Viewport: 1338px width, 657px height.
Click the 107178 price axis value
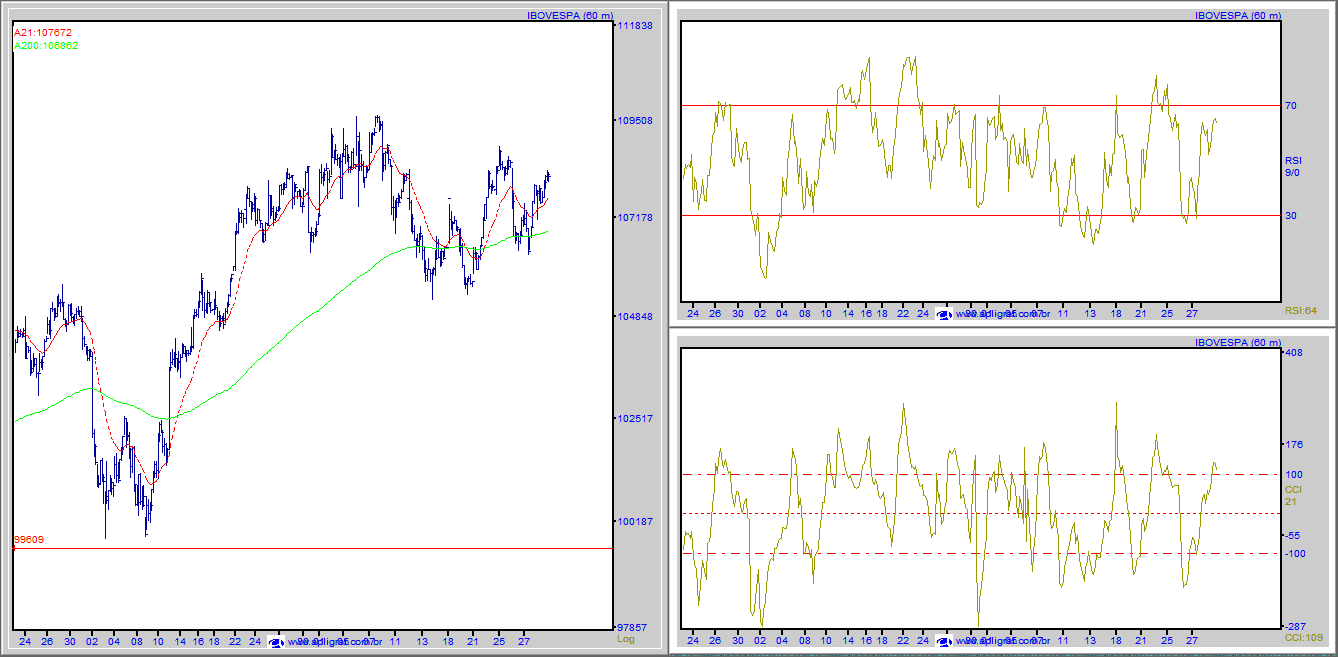(x=636, y=217)
